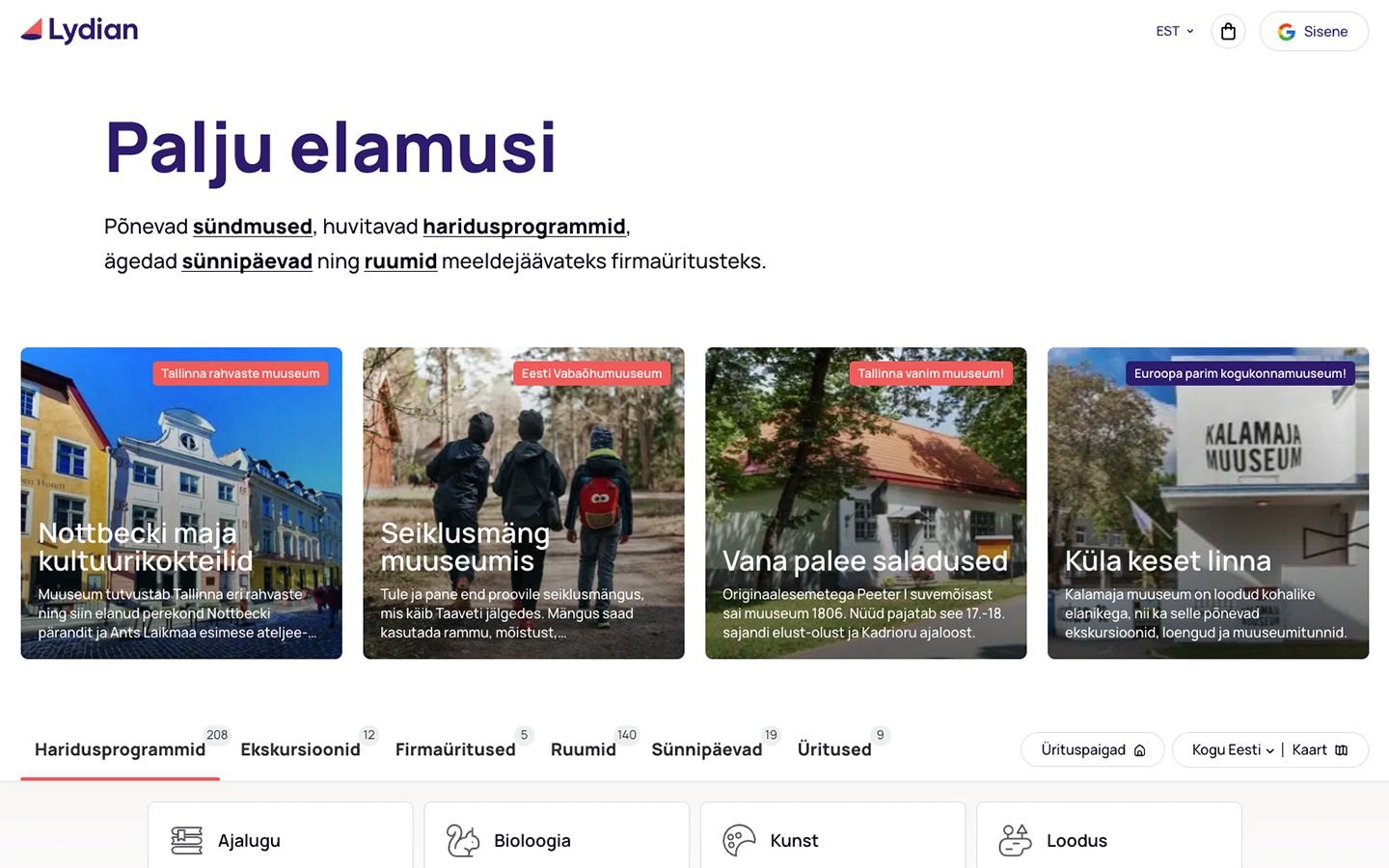The height and width of the screenshot is (868, 1389).
Task: Follow the haridusprogrammid link
Action: pos(524,227)
